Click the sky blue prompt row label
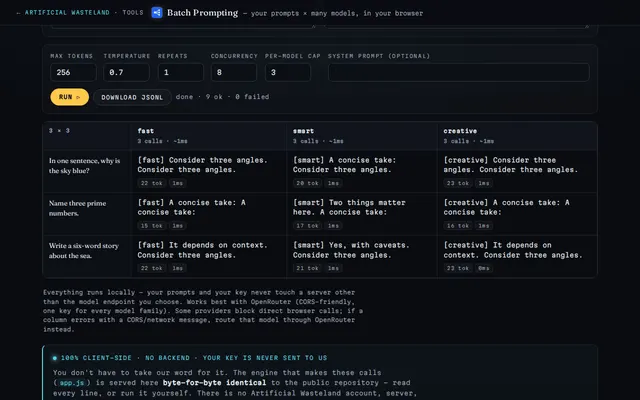 coord(84,166)
